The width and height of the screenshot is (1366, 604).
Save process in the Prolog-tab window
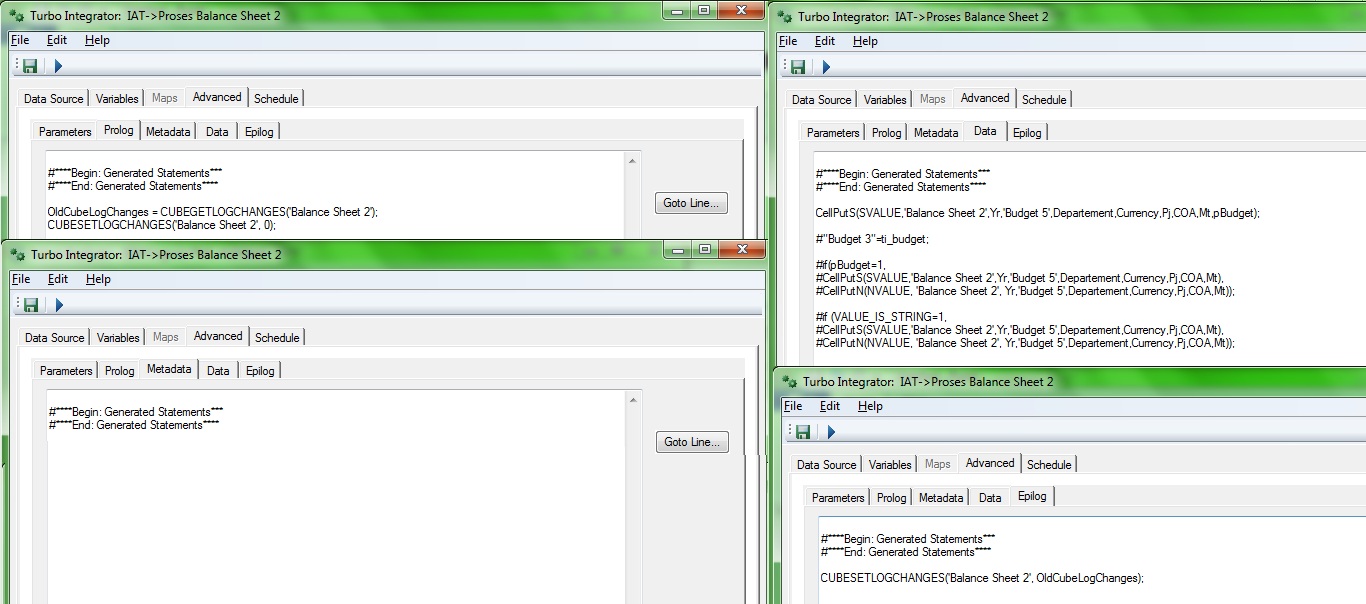coord(30,66)
